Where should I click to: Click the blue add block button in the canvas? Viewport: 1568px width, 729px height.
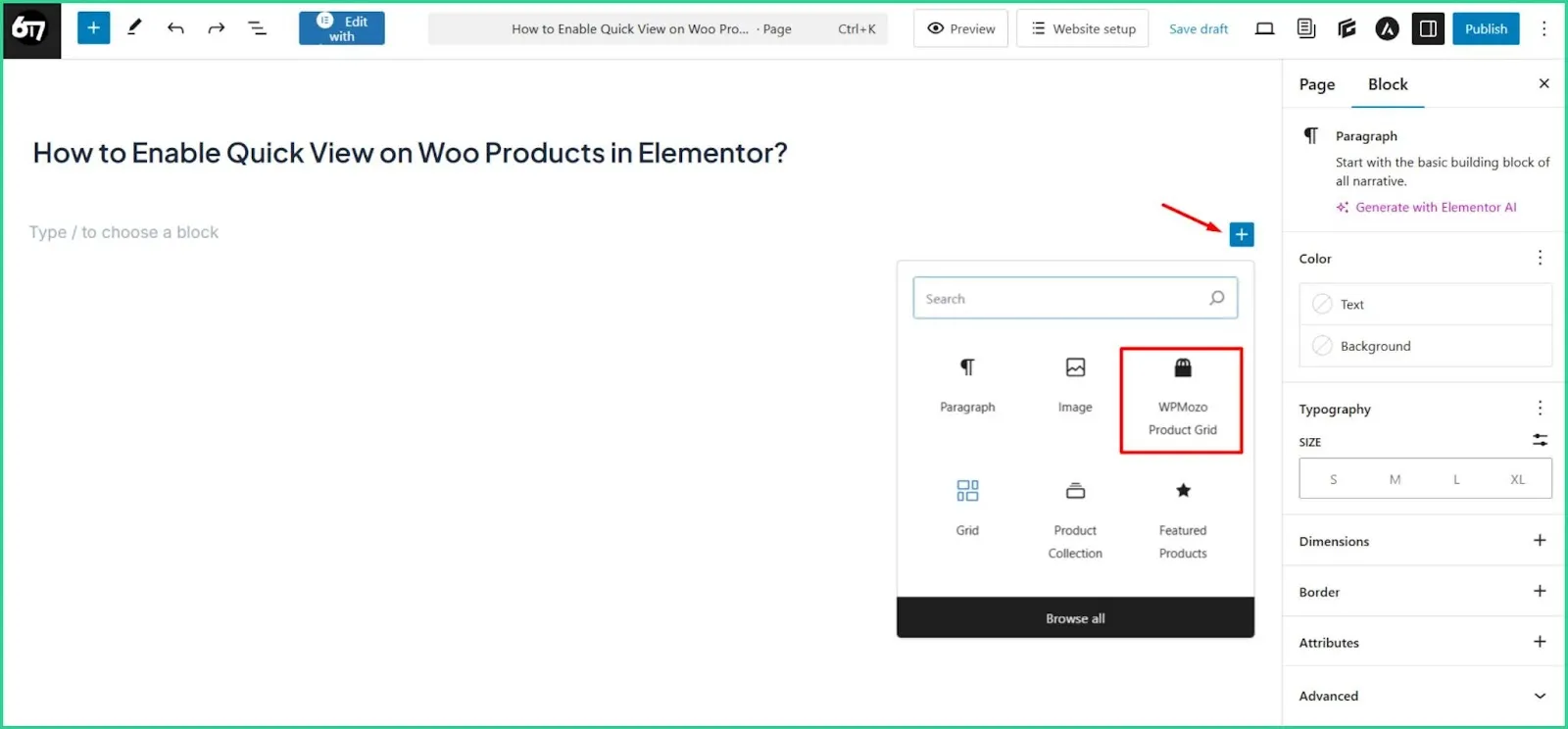click(1242, 234)
